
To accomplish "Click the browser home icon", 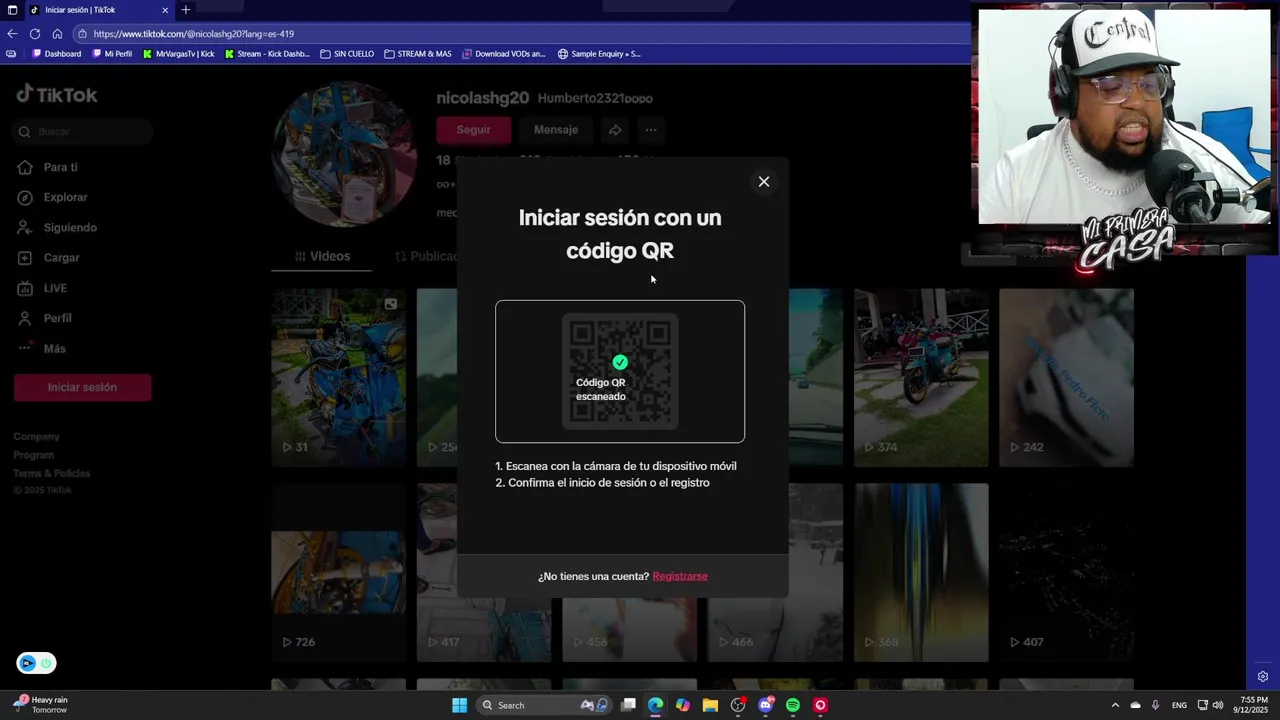I will [57, 33].
